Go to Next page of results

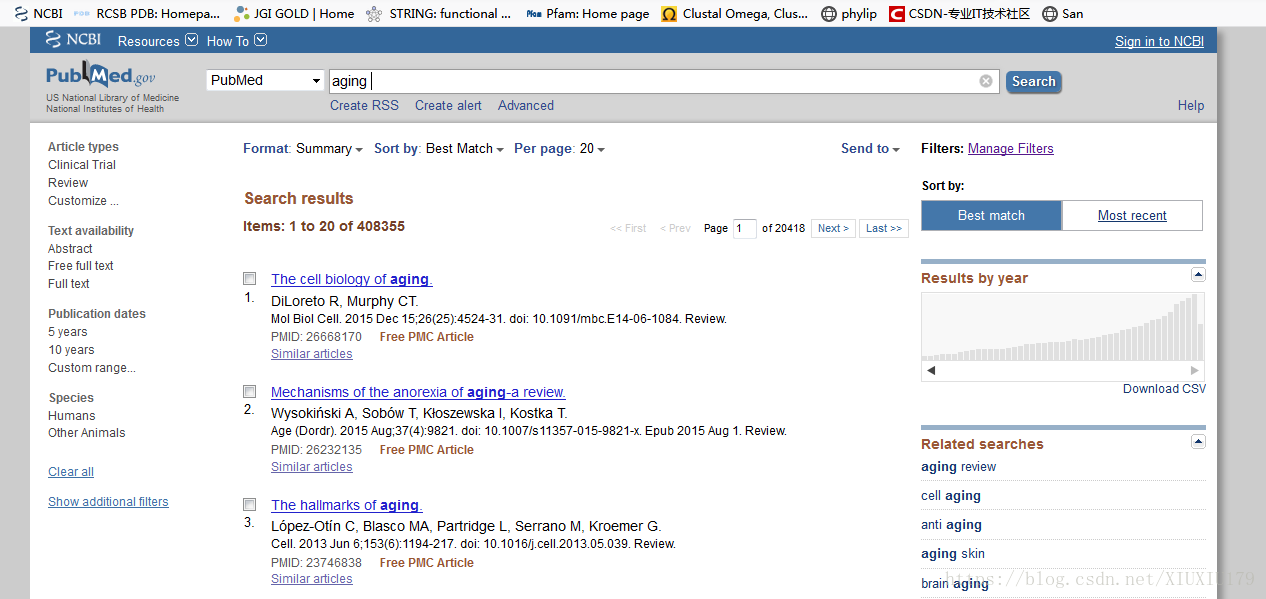[833, 228]
